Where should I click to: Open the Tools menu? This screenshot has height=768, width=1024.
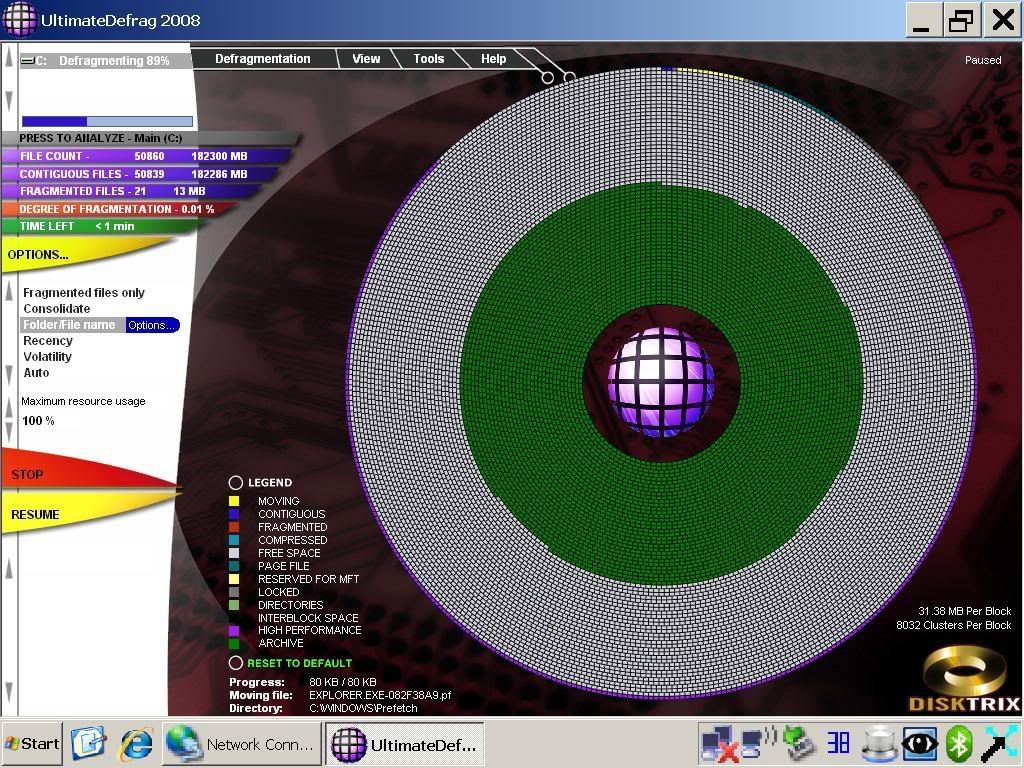click(428, 59)
